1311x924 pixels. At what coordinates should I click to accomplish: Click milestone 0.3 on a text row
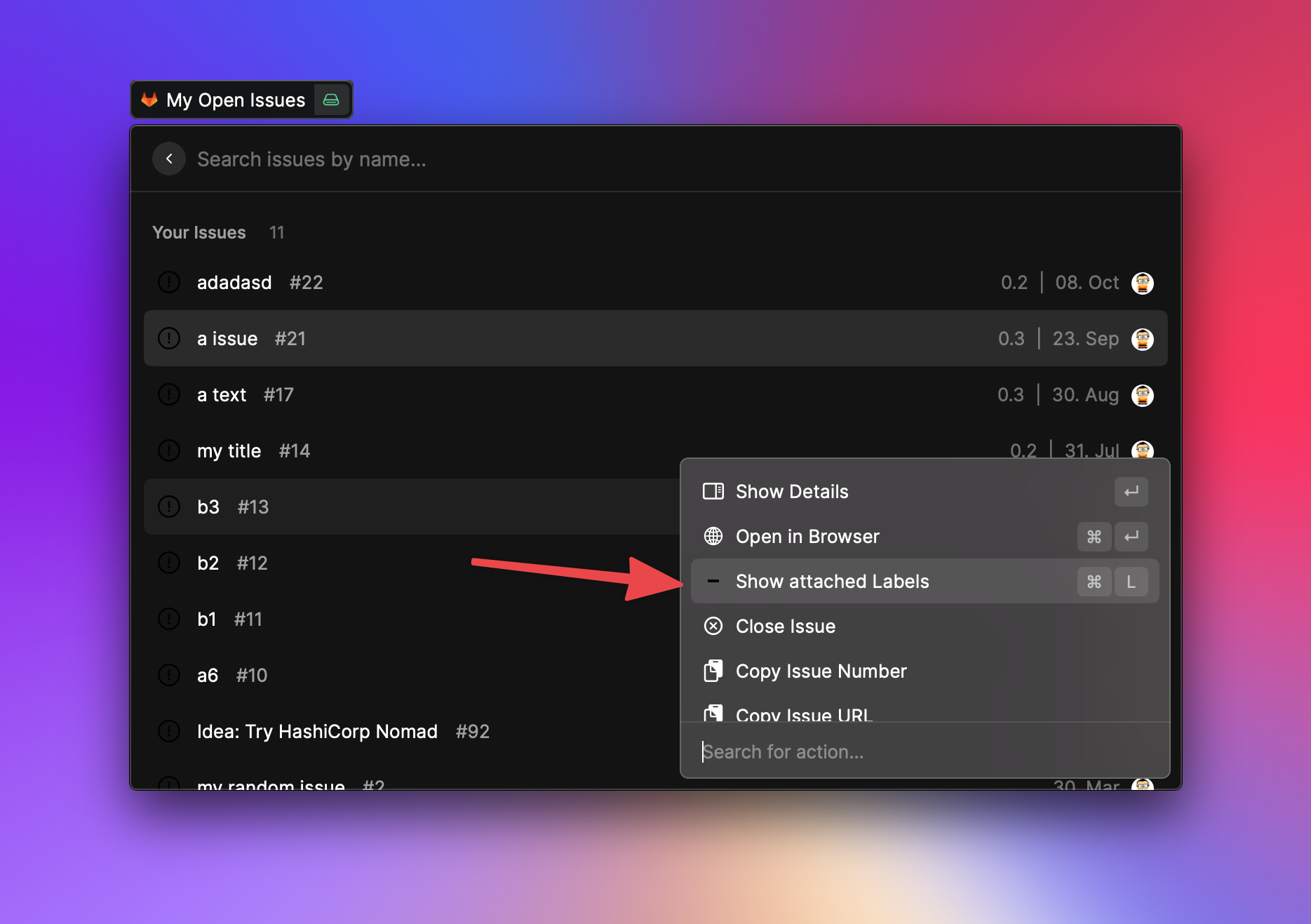(x=1011, y=395)
